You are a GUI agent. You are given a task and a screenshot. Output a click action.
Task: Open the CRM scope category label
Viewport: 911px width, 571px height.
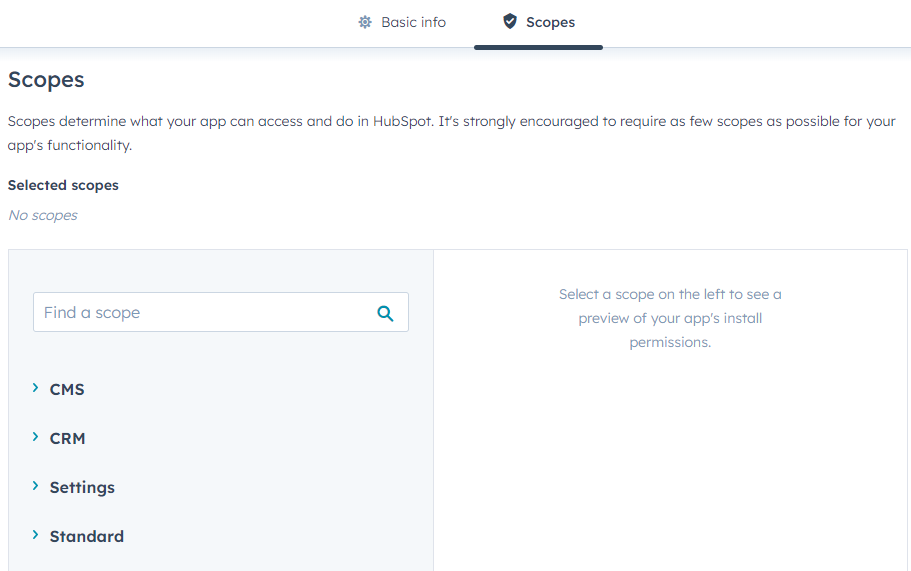point(67,438)
